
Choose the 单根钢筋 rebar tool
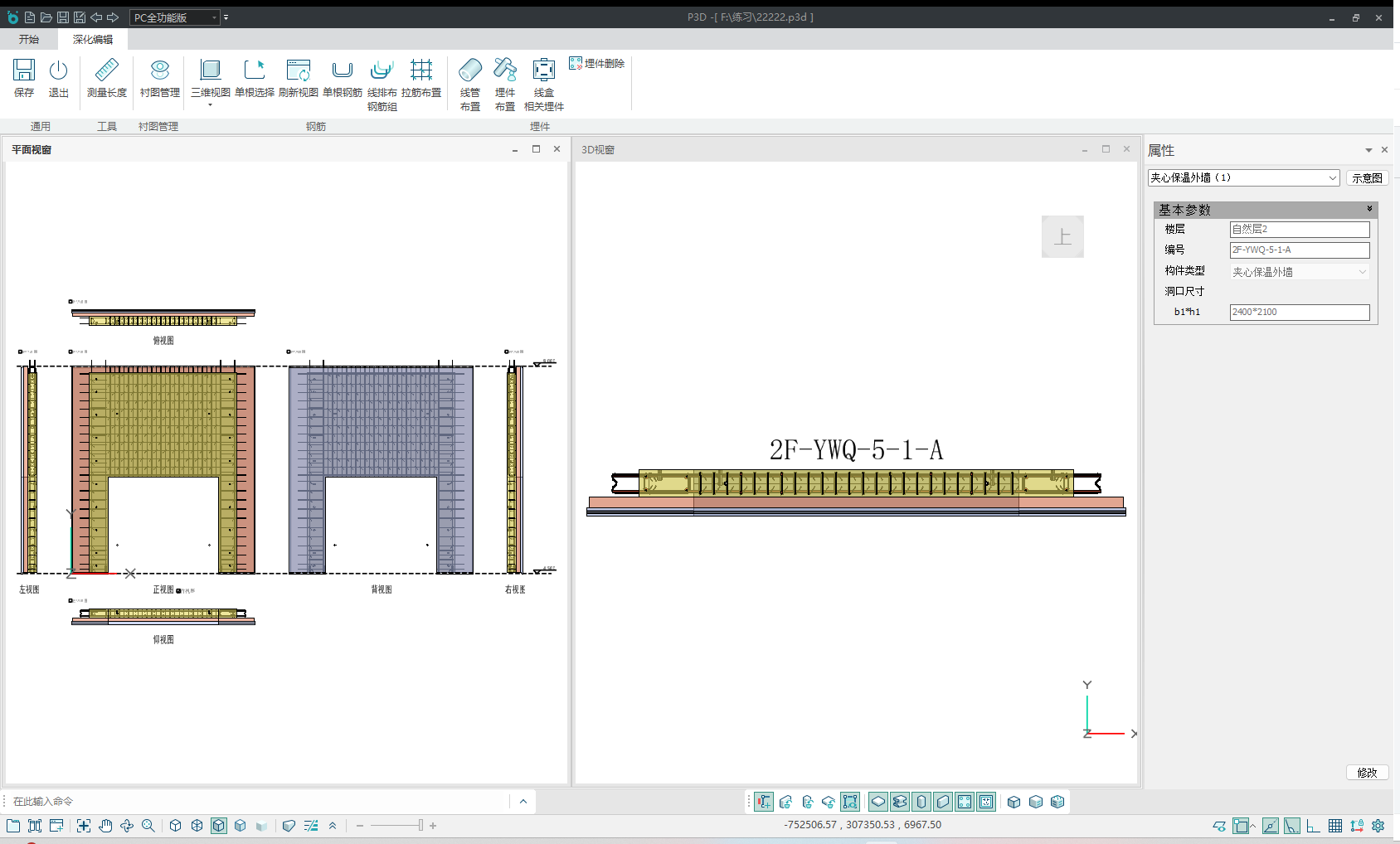click(342, 78)
